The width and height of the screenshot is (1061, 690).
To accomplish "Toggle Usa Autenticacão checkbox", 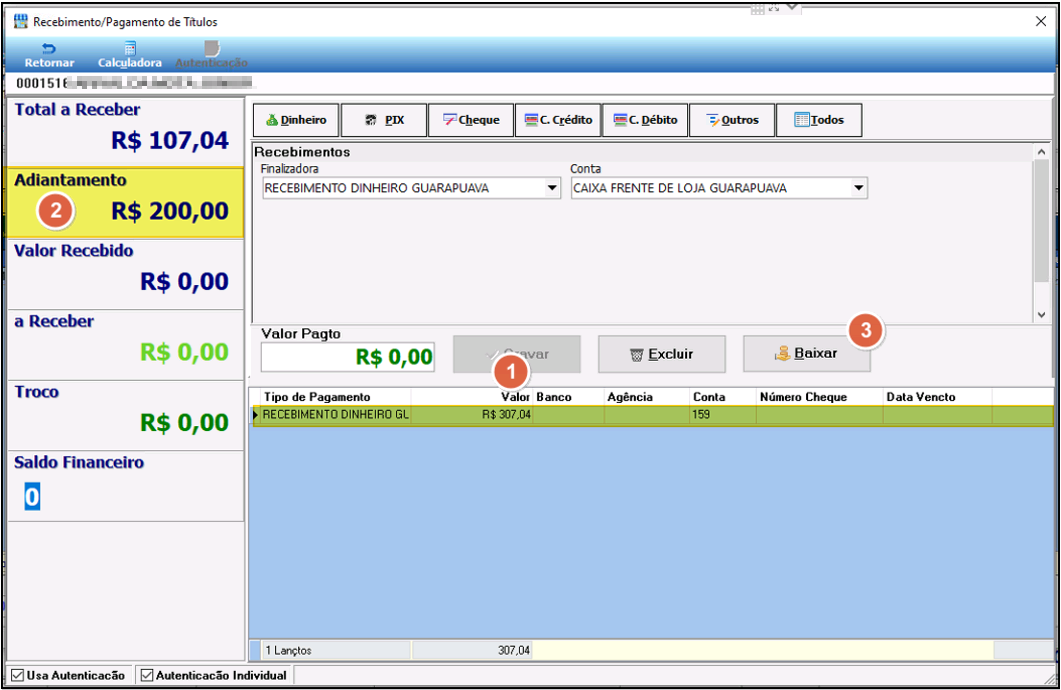I will point(18,675).
